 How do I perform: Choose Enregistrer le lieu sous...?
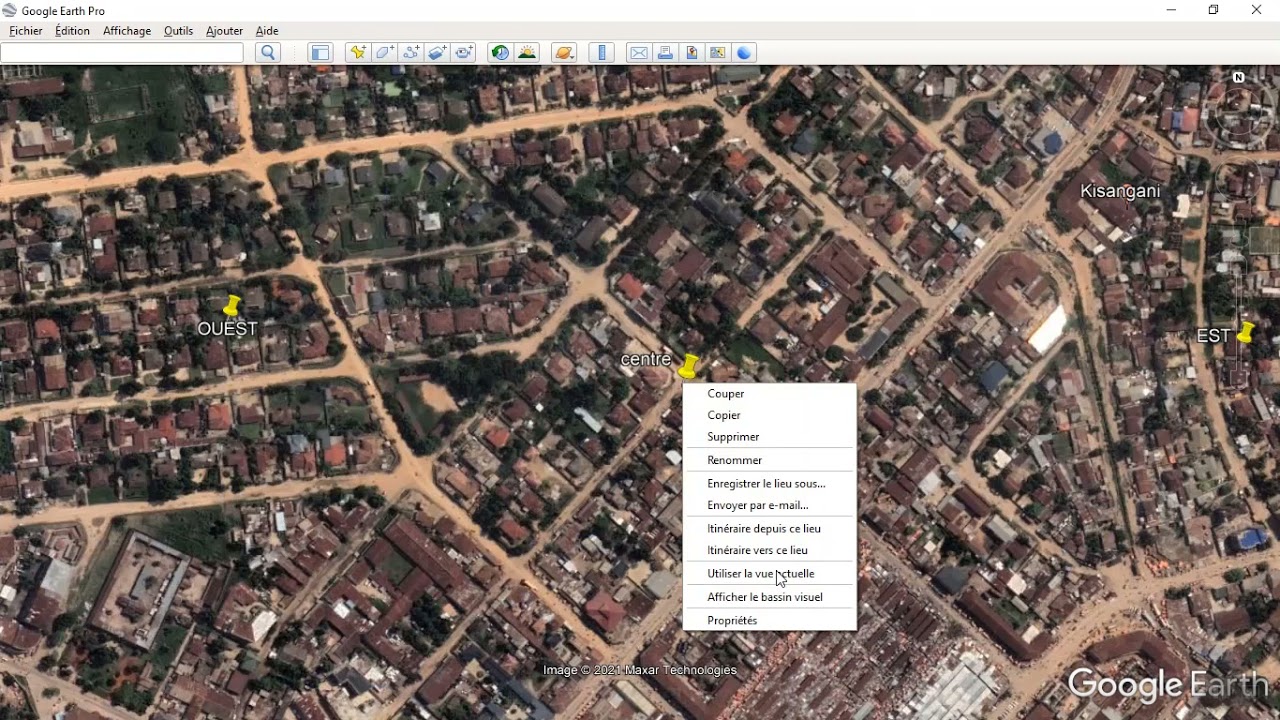click(x=769, y=484)
